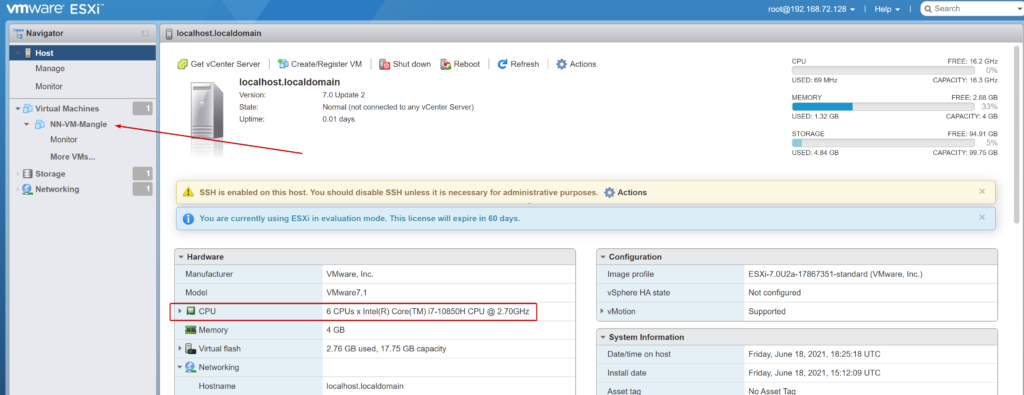Image resolution: width=1024 pixels, height=395 pixels.
Task: Open More VMs... in Navigator
Action: point(72,157)
